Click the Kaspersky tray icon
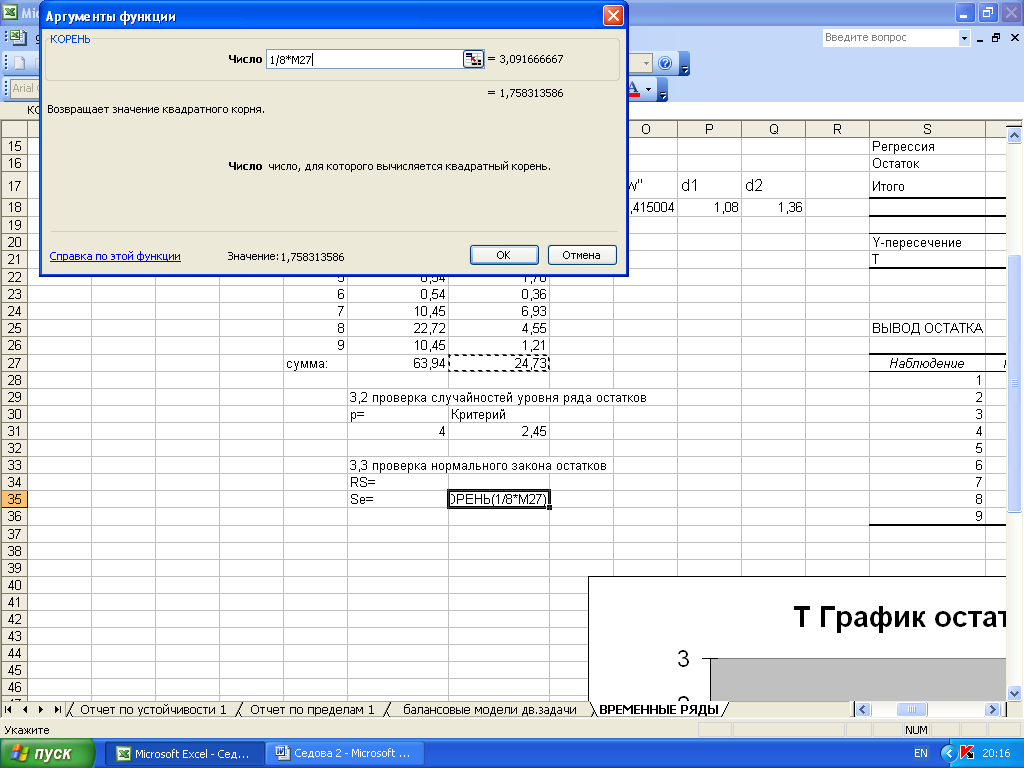The width and height of the screenshot is (1024, 768). [967, 754]
